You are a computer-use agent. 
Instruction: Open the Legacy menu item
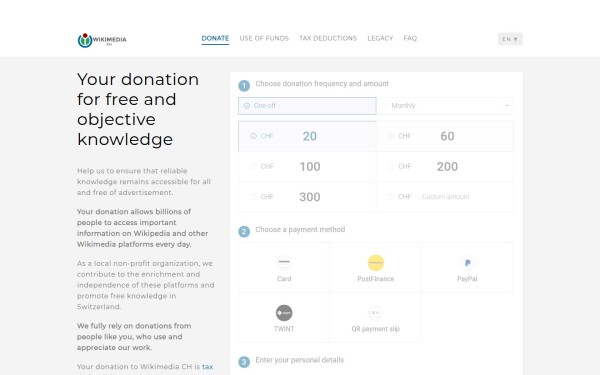380,38
